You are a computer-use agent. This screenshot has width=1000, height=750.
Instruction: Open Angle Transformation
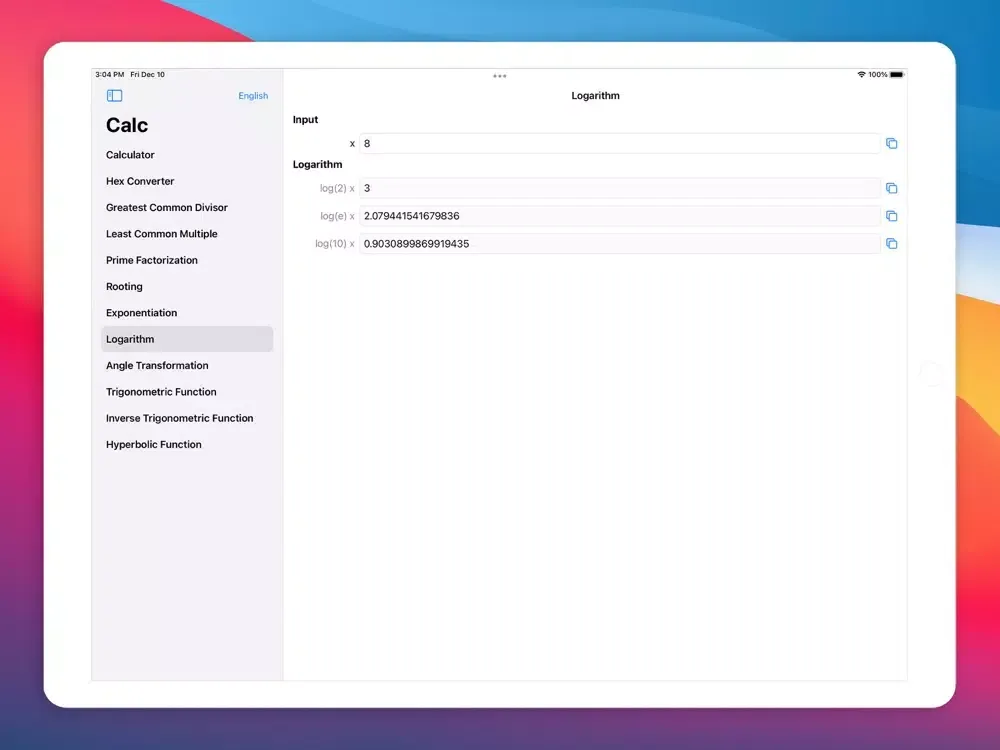187,365
